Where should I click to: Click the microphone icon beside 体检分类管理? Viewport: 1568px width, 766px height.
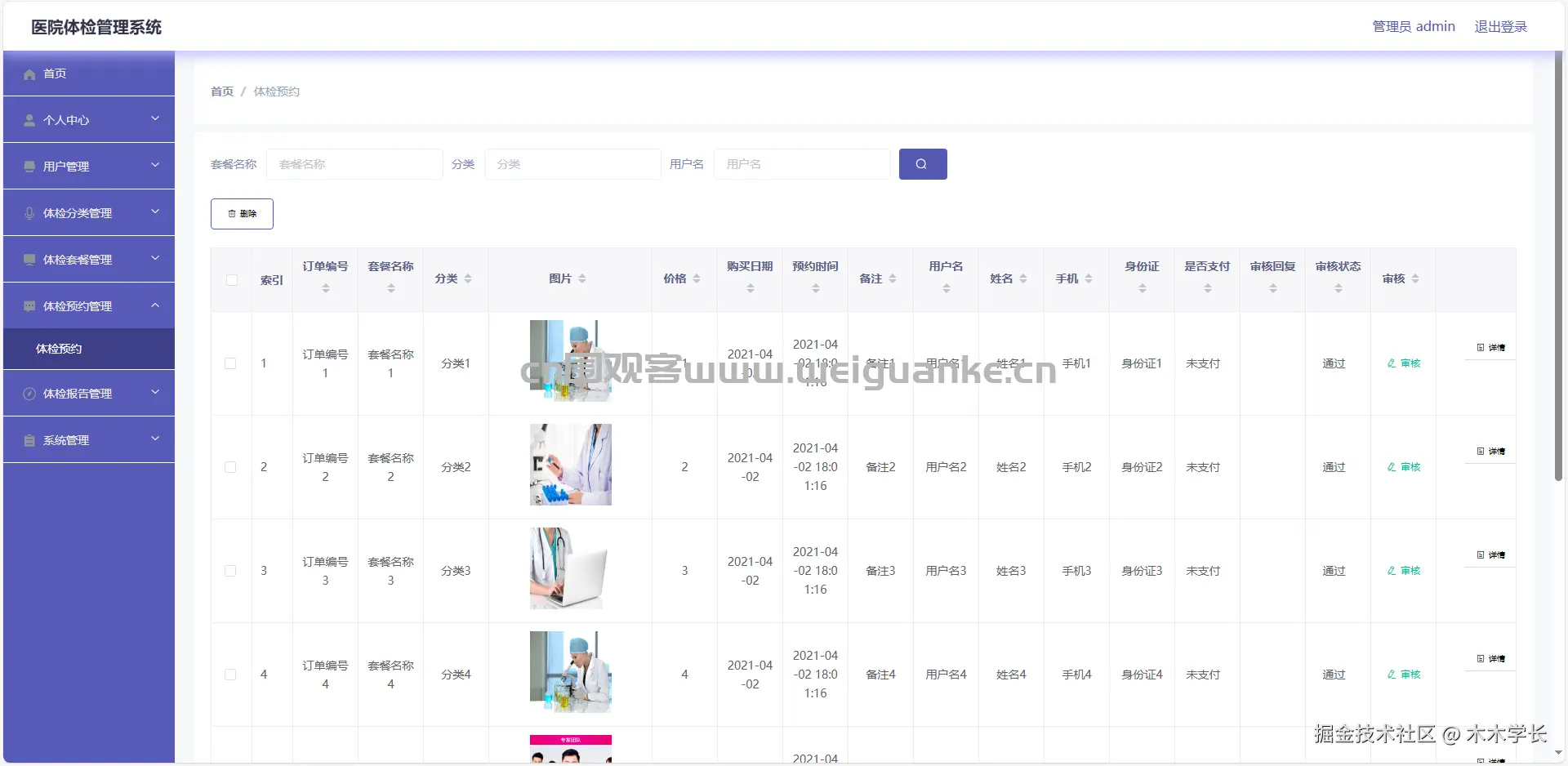(x=29, y=213)
